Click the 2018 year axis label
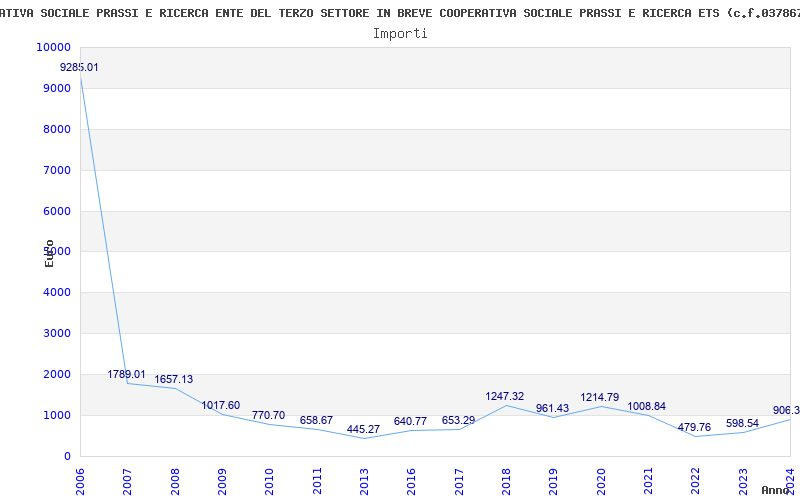This screenshot has height=500, width=800. pos(506,479)
